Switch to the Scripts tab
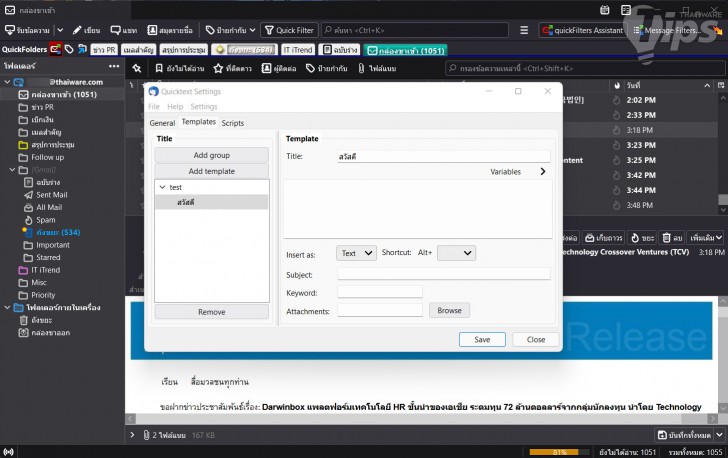Screen dimensions: 728x458 point(233,123)
